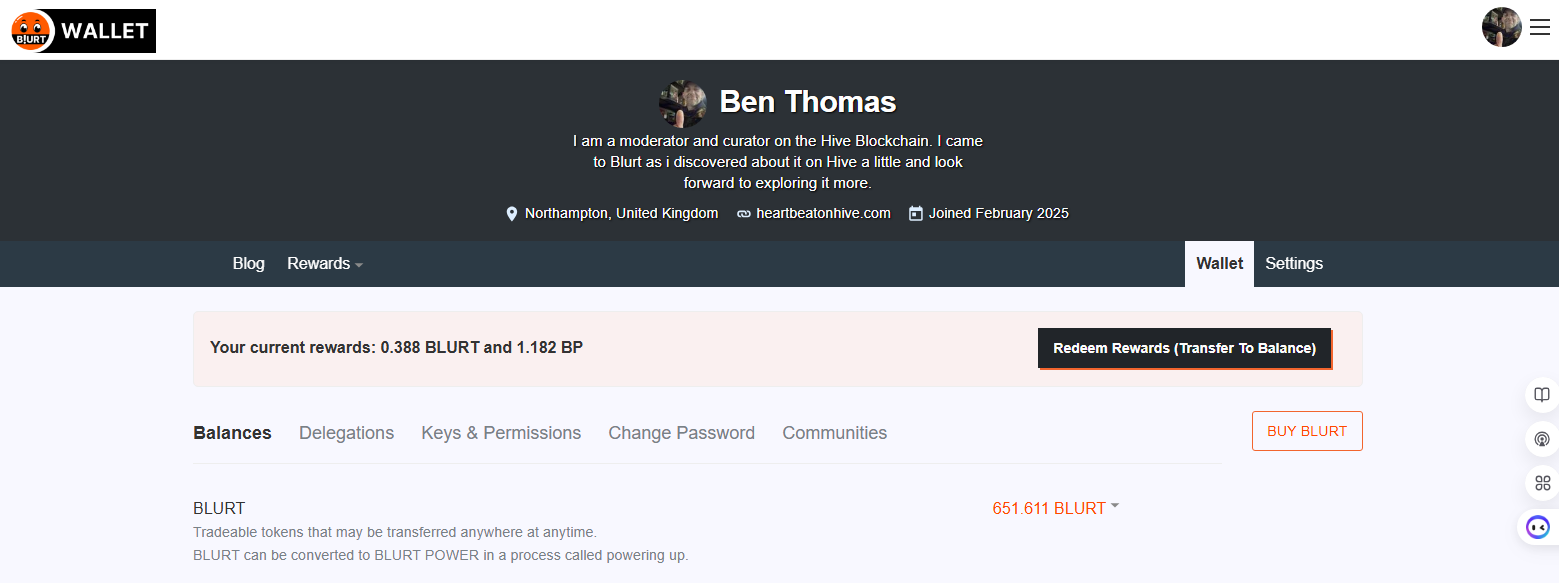Expand the Rewards dropdown menu
Viewport: 1559px width, 583px height.
click(325, 264)
